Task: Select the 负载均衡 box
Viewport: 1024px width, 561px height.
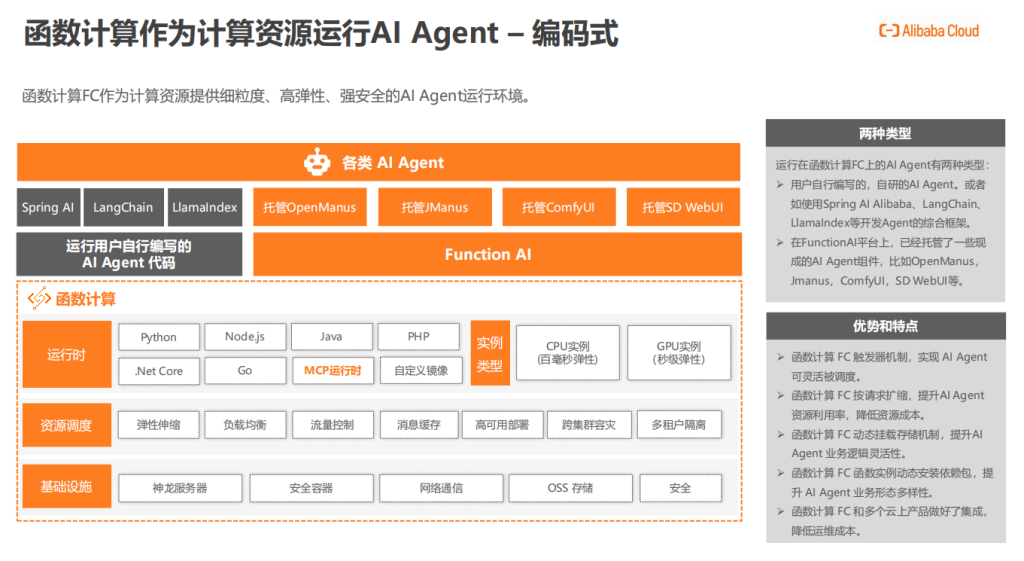Action: [x=245, y=425]
